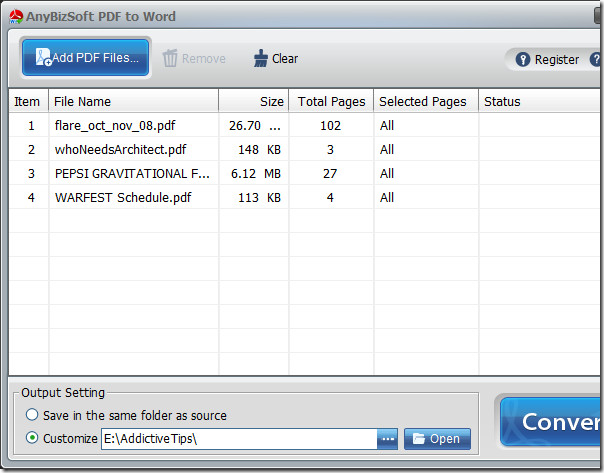Click the Remove trash can icon
This screenshot has width=604, height=473.
click(x=170, y=58)
